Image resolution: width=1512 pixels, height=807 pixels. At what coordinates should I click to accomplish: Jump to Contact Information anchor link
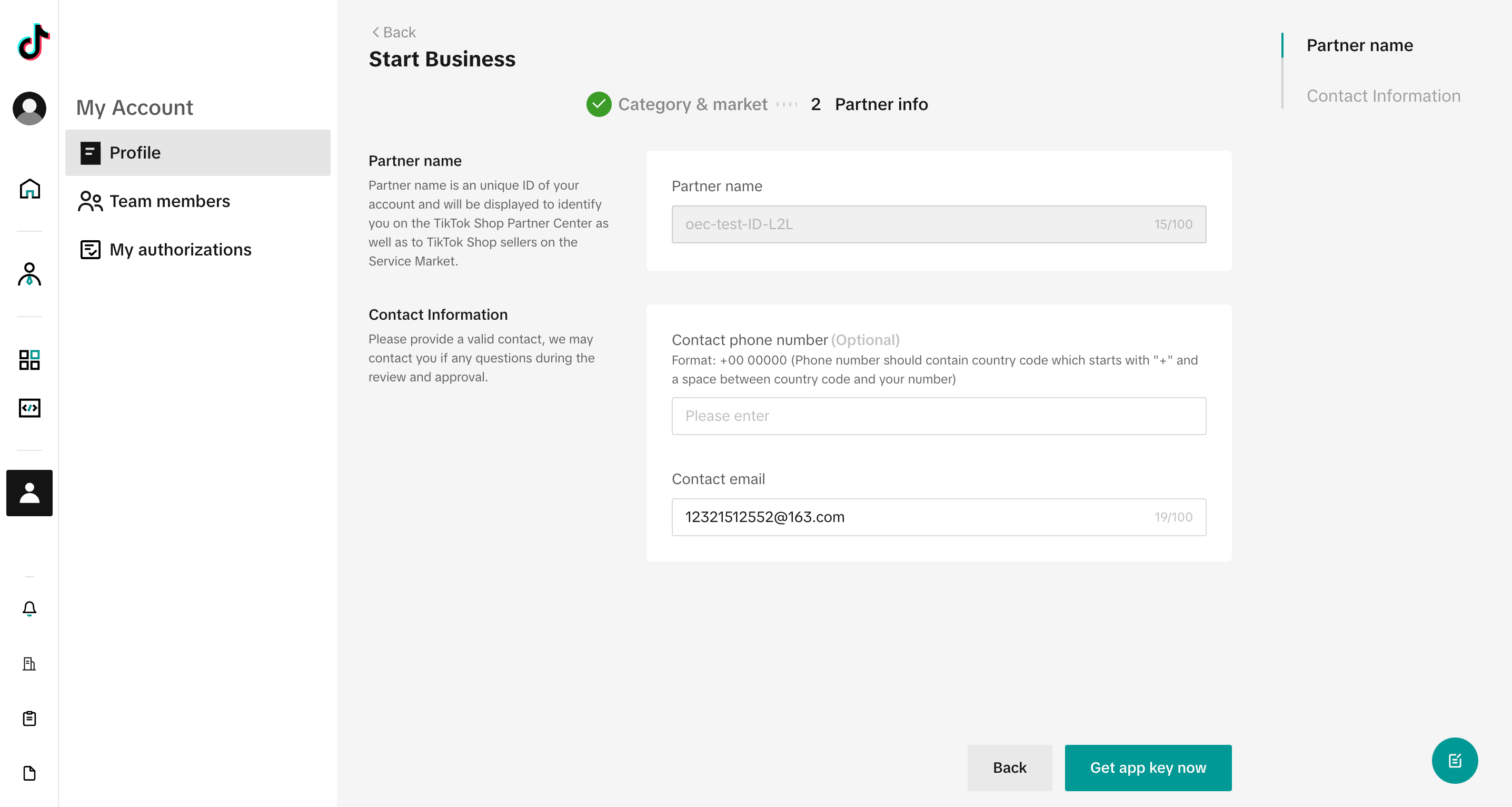[x=1383, y=96]
